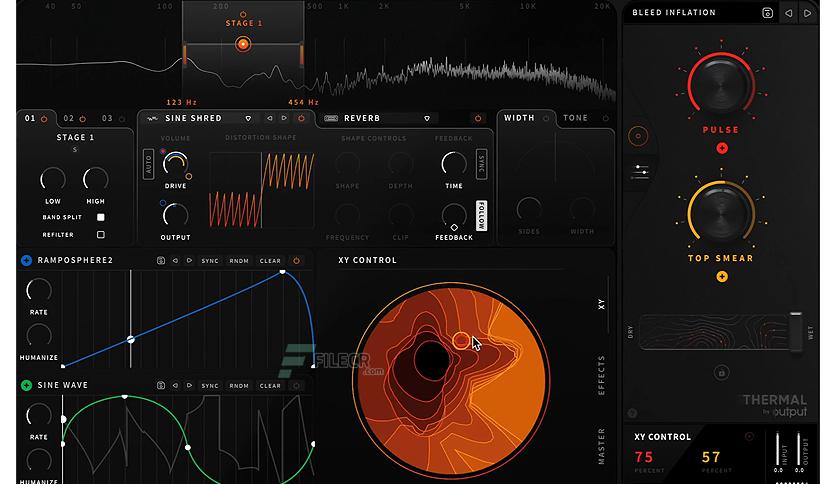836x484 pixels.
Task: Enable the REFILTER checkbox
Action: (x=100, y=235)
